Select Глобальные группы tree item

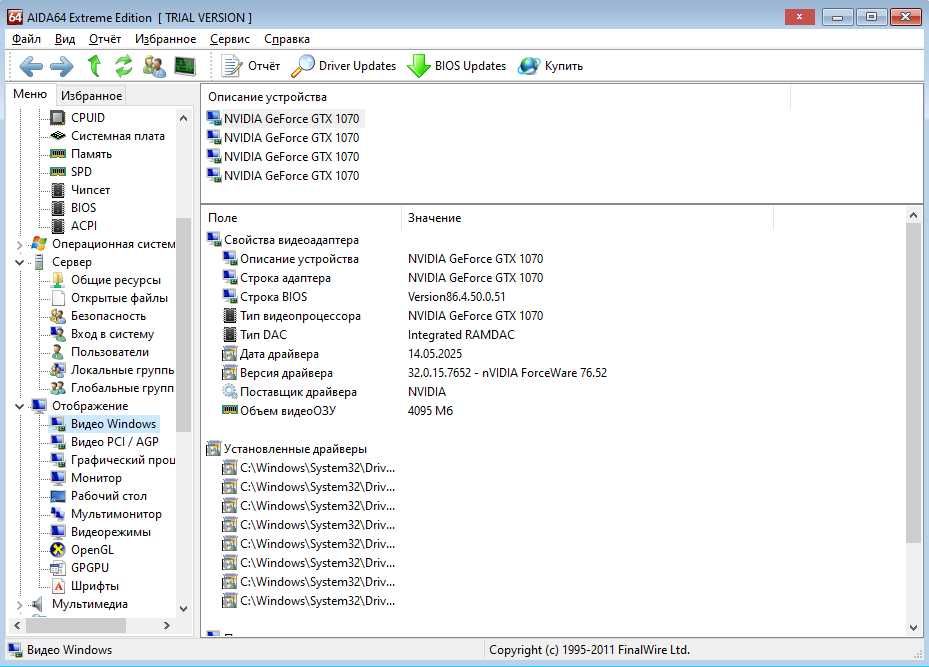point(122,388)
